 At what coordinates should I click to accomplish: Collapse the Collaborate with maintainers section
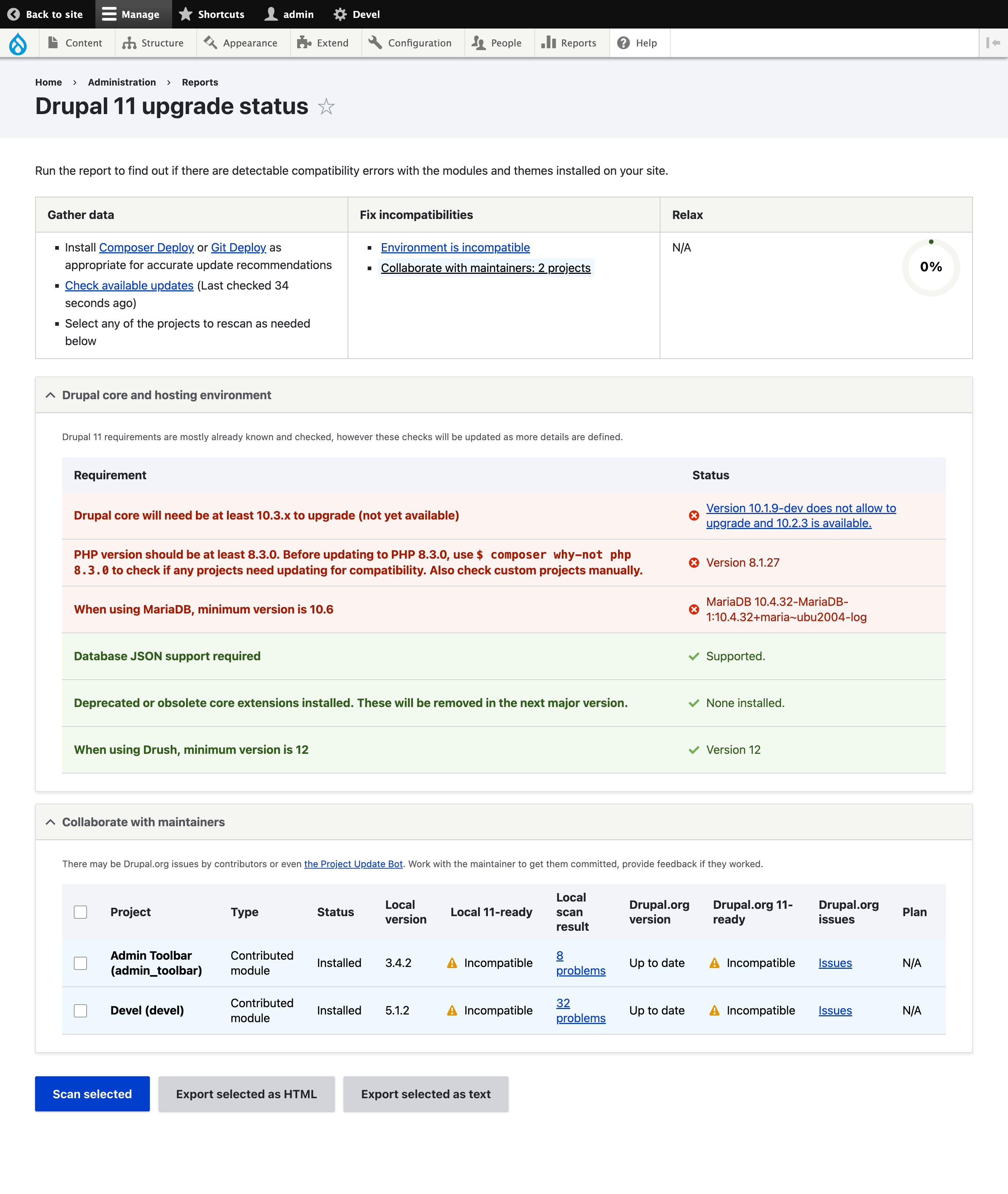click(x=51, y=822)
